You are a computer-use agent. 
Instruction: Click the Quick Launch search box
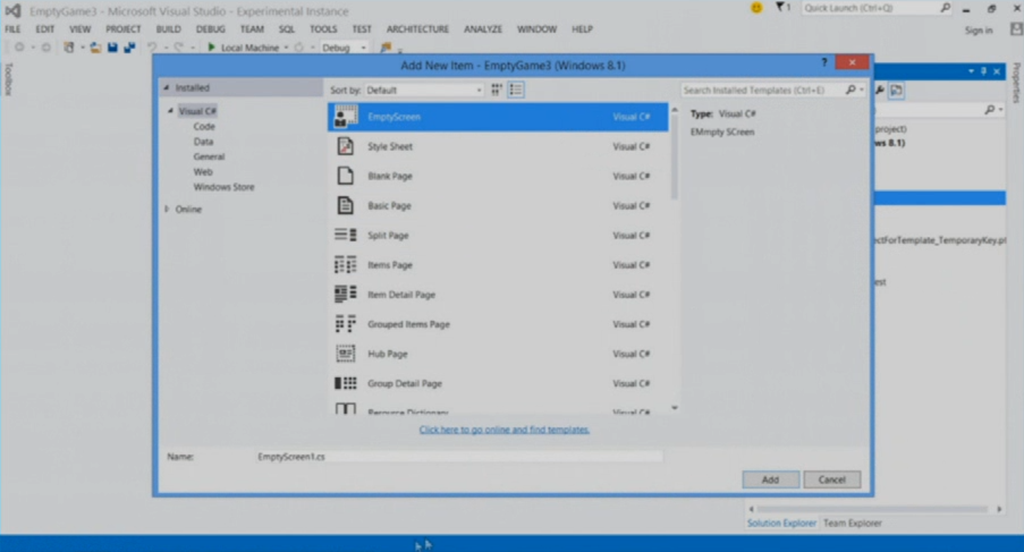870,8
